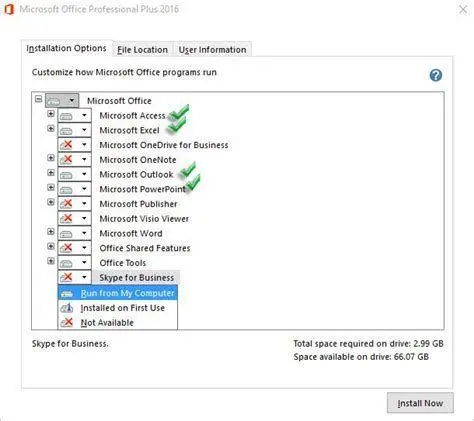Click the 'Skype for Business.' description text
474x421 pixels.
coord(70,344)
